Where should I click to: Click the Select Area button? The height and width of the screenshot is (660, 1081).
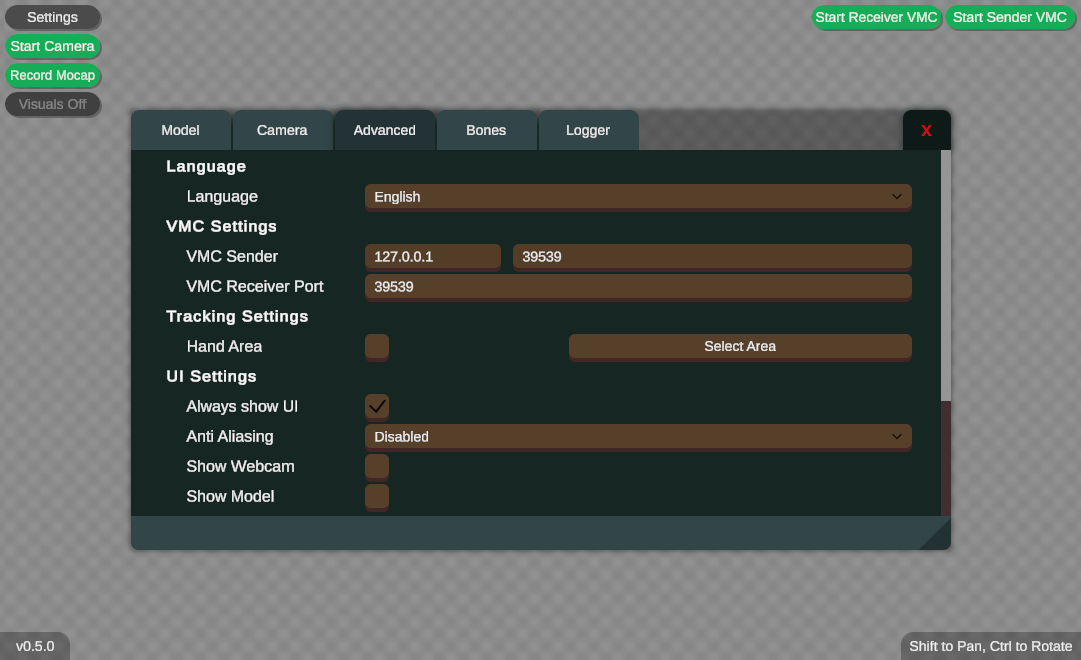[x=740, y=346]
